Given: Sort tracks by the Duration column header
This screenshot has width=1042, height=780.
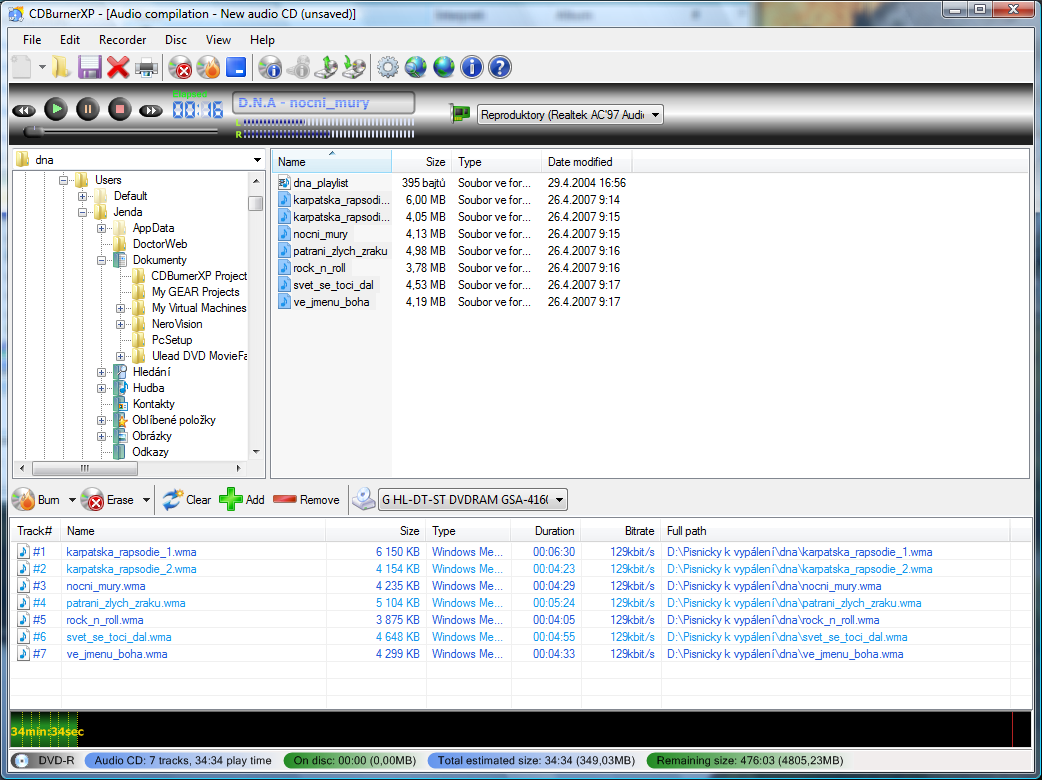Looking at the screenshot, I should click(x=546, y=531).
